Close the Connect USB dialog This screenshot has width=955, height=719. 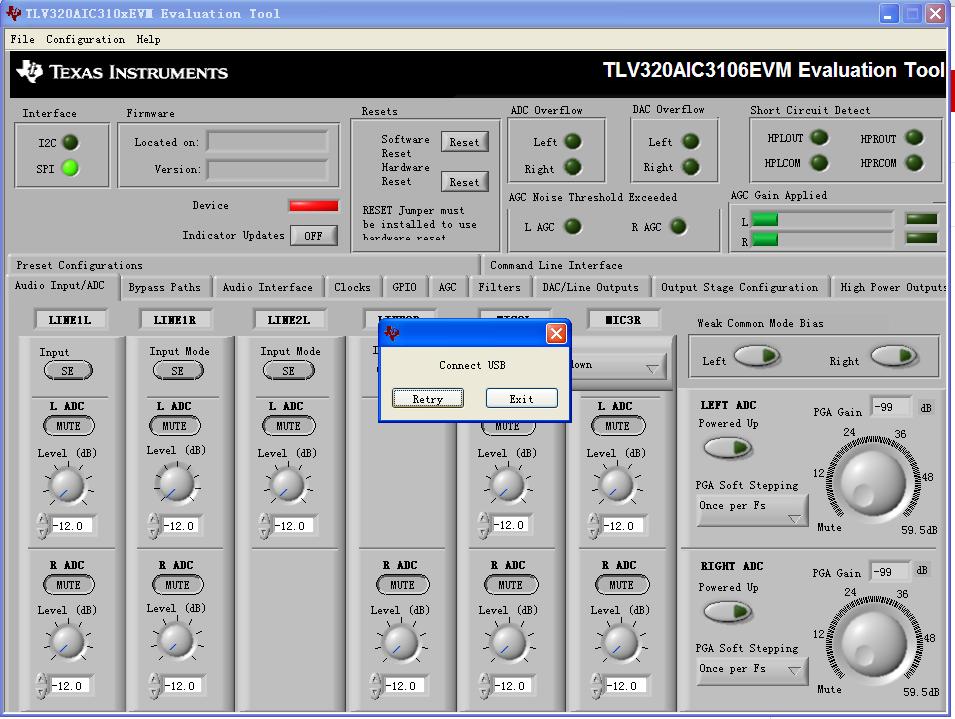click(x=556, y=333)
